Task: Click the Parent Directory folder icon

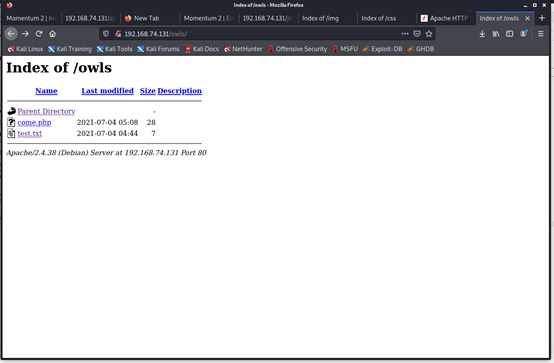Action: pyautogui.click(x=11, y=111)
